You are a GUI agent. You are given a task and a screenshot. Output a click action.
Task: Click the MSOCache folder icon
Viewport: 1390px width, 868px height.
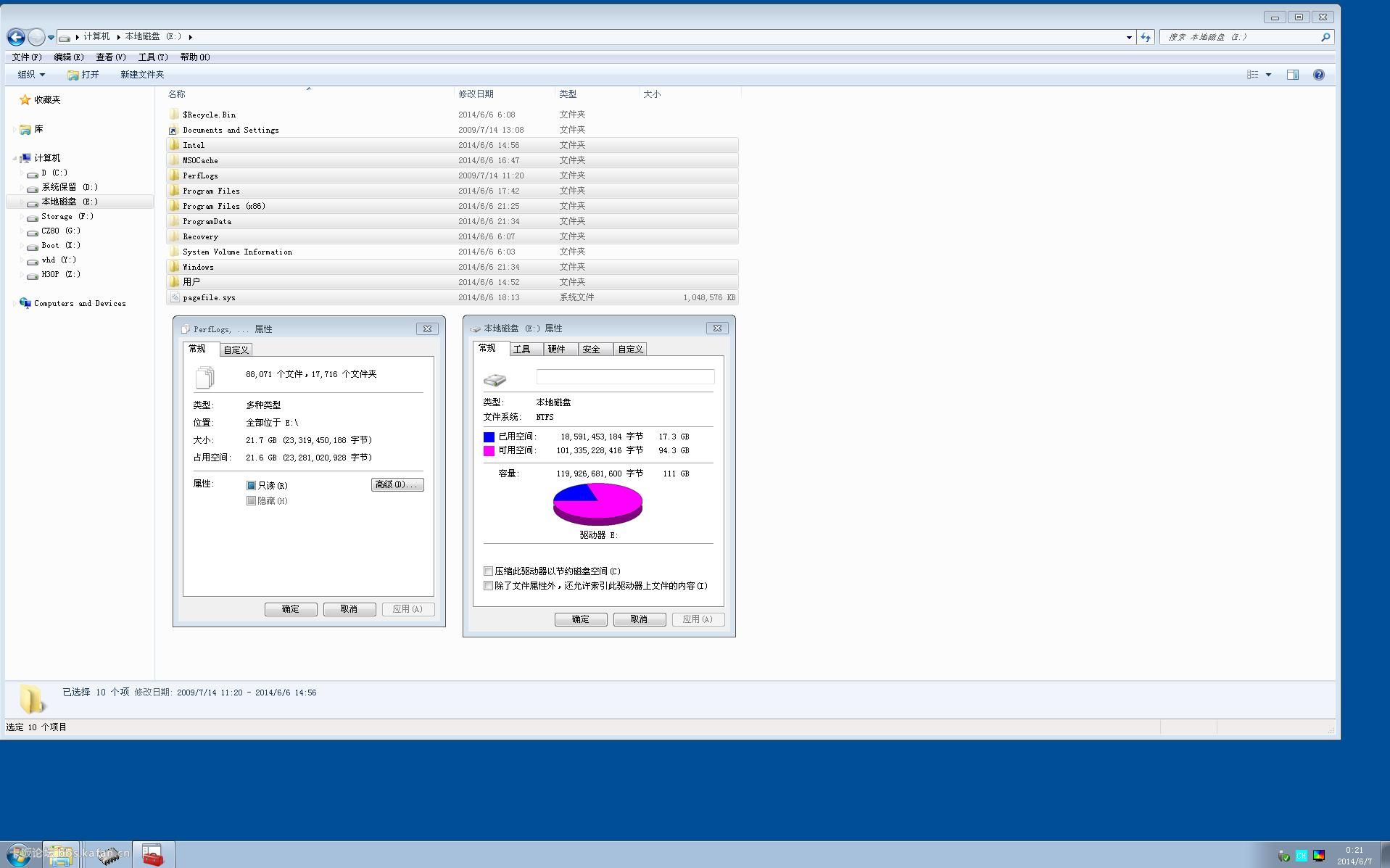[x=174, y=160]
